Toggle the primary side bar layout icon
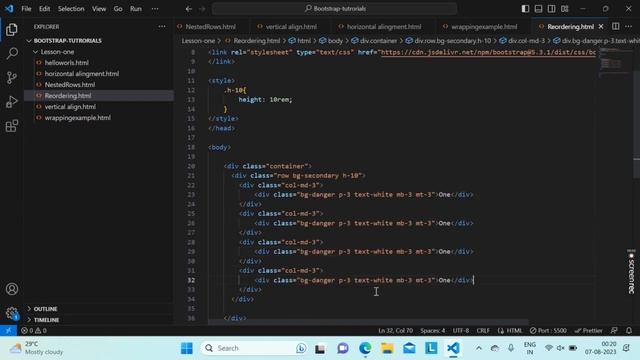Screen dimensions: 640x360 tap(525, 9)
